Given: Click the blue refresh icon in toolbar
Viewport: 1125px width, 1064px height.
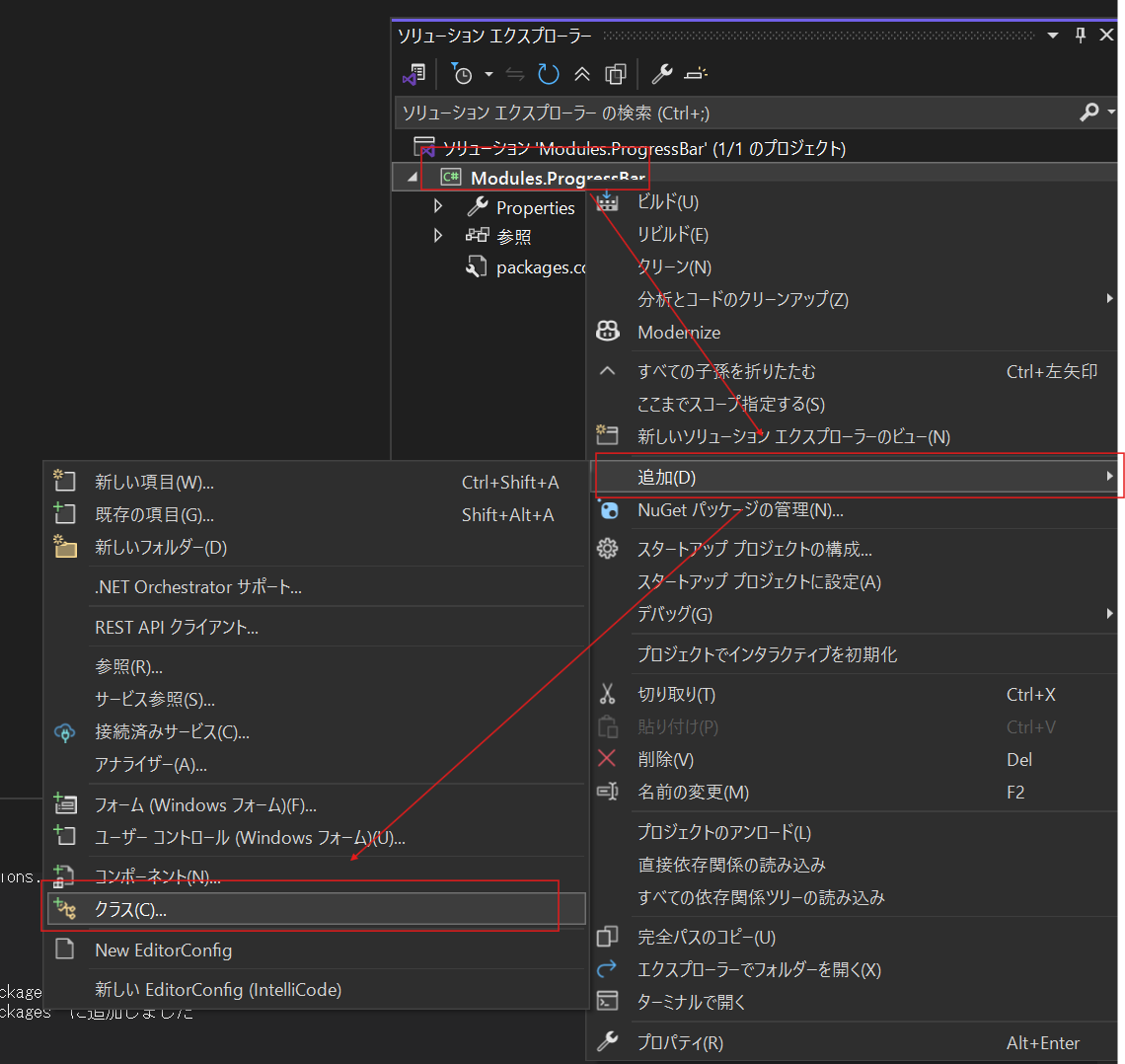Looking at the screenshot, I should point(548,74).
